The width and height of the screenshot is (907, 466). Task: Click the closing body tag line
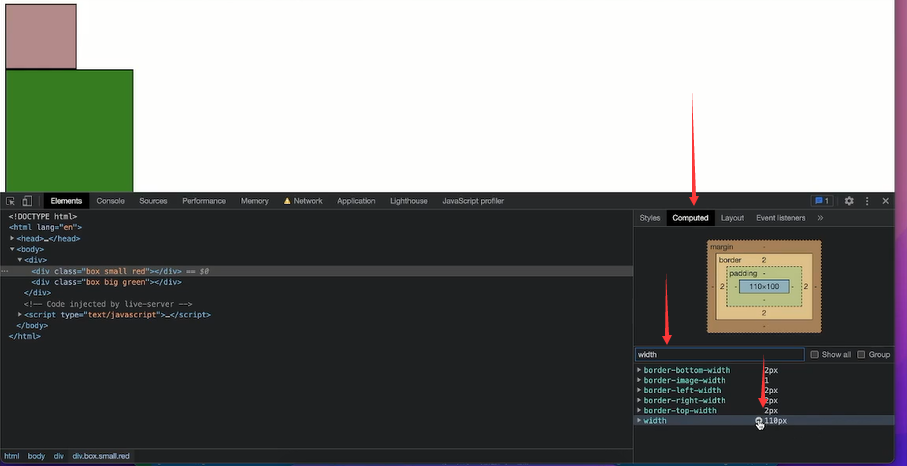32,326
